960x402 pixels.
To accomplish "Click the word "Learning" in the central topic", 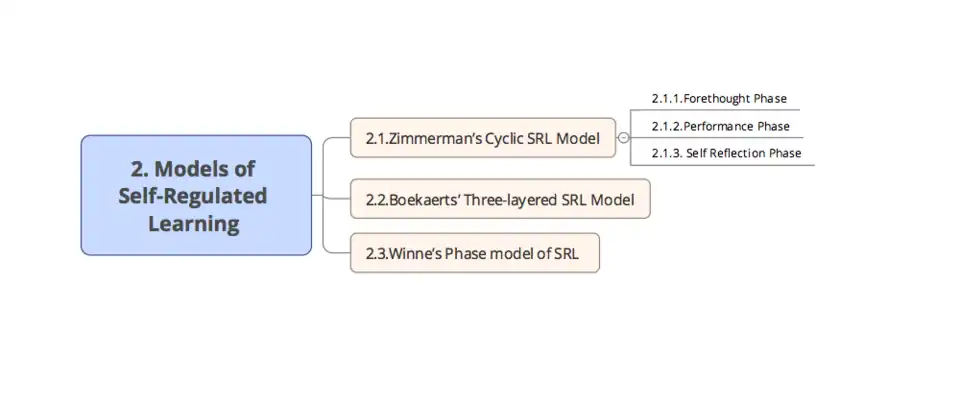I will pos(194,223).
